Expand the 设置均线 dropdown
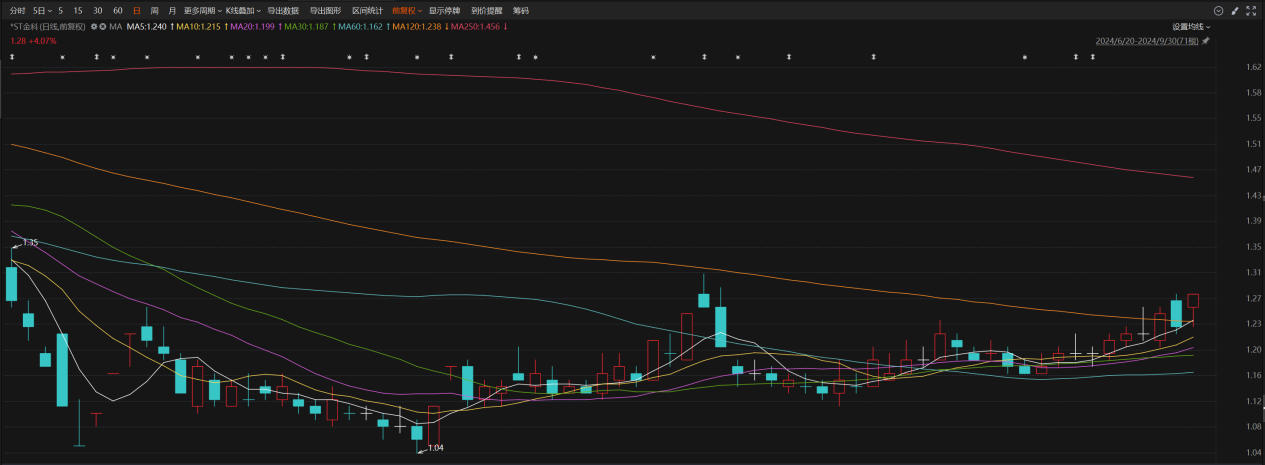Image resolution: width=1265 pixels, height=465 pixels. 1191,27
